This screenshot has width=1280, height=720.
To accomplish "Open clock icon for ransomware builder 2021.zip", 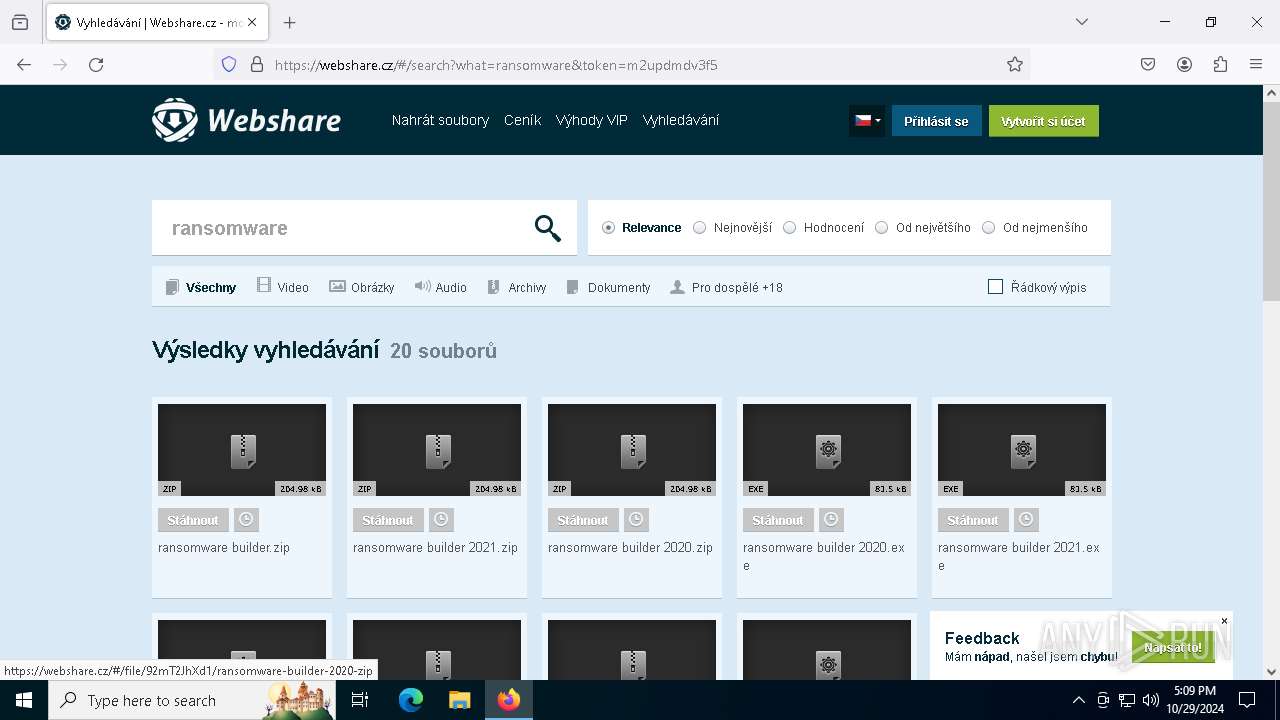I will pyautogui.click(x=441, y=520).
